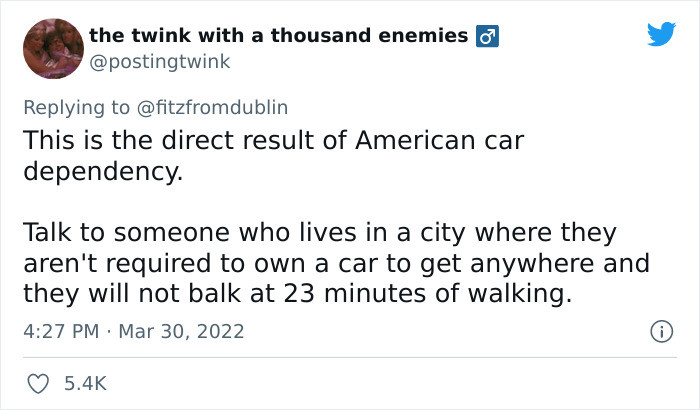Open the postingtwink profile avatar
This screenshot has height=410, width=700.
point(53,48)
